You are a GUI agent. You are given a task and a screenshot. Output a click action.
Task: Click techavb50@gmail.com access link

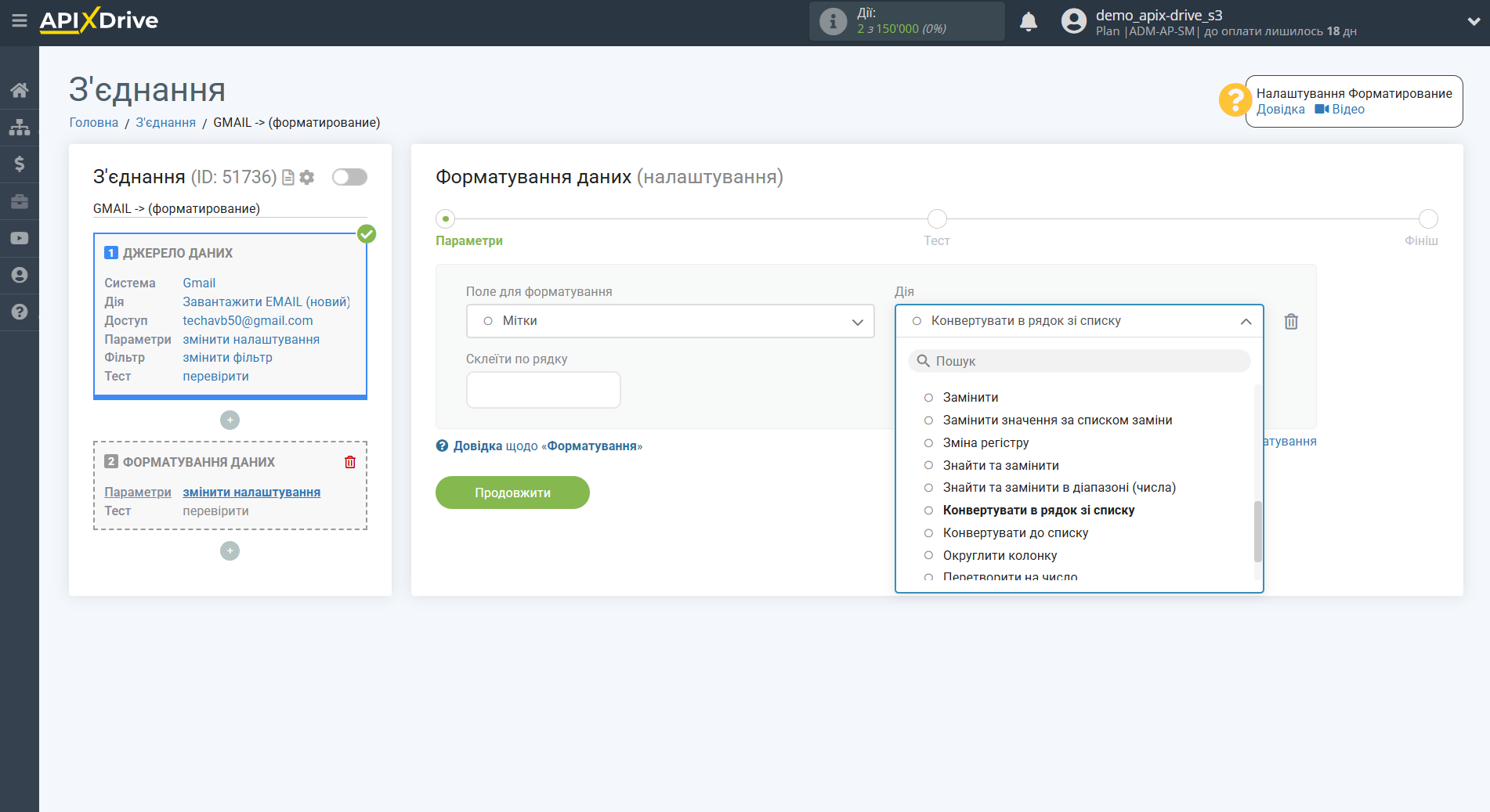coord(248,320)
